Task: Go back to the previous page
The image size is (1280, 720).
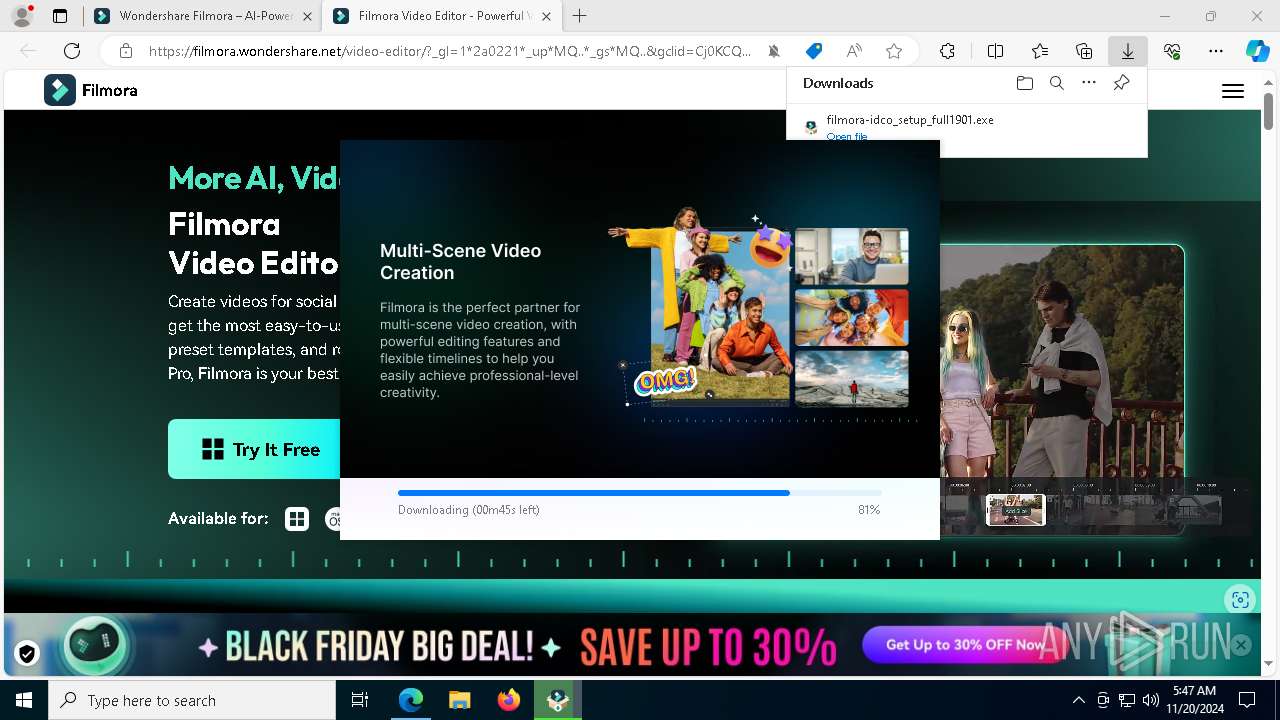Action: pyautogui.click(x=28, y=51)
